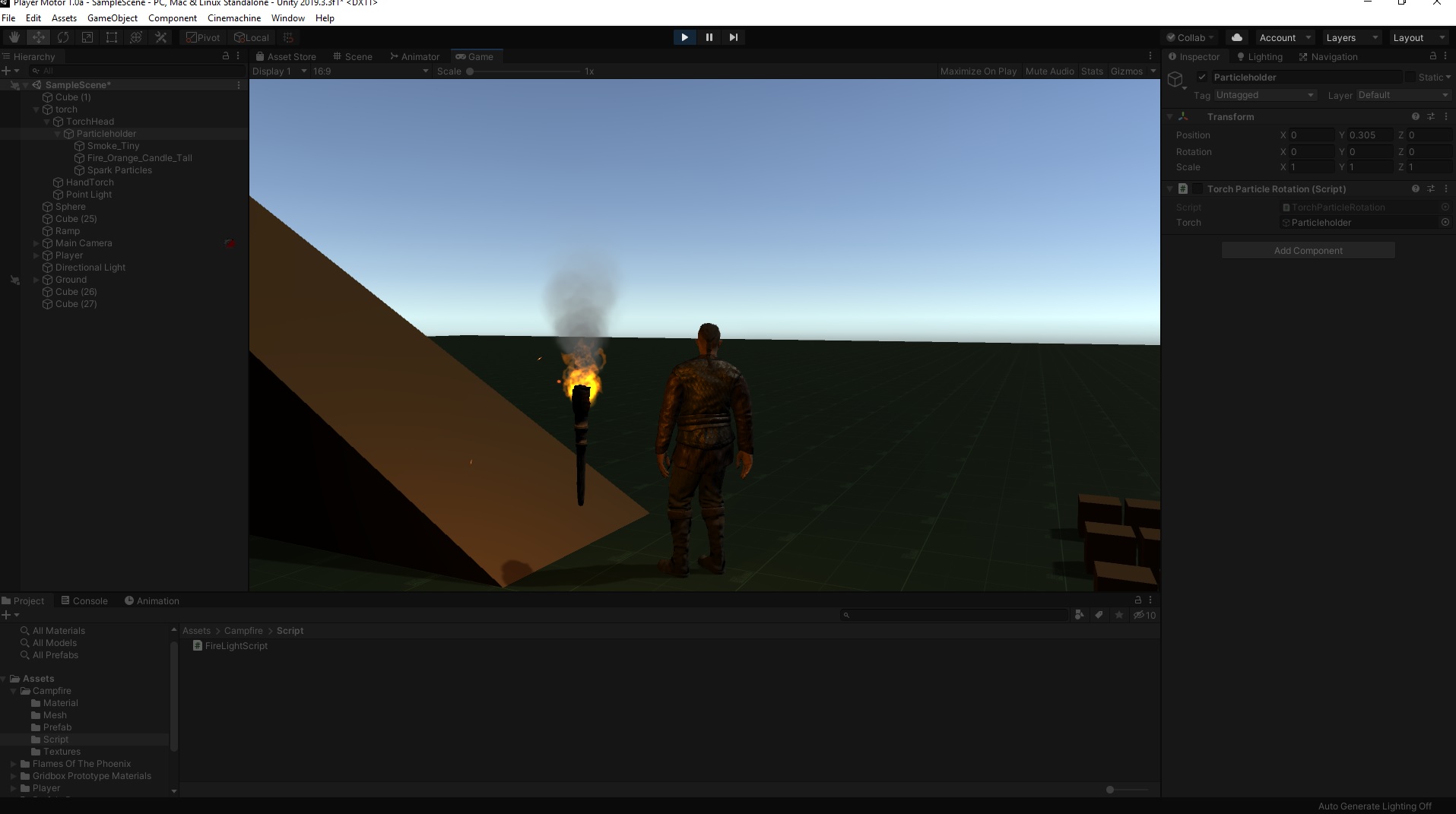Select the Rect Transform tool
This screenshot has height=814, width=1456.
tap(112, 36)
